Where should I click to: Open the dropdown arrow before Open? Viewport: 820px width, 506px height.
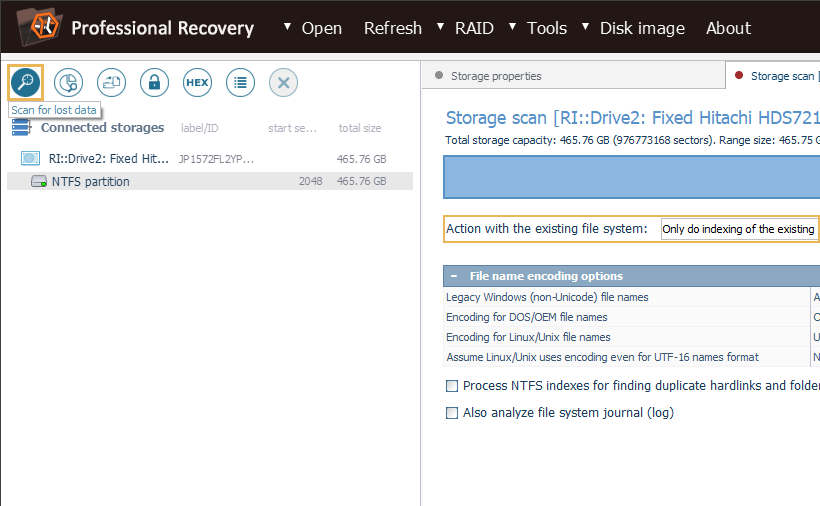tap(287, 26)
